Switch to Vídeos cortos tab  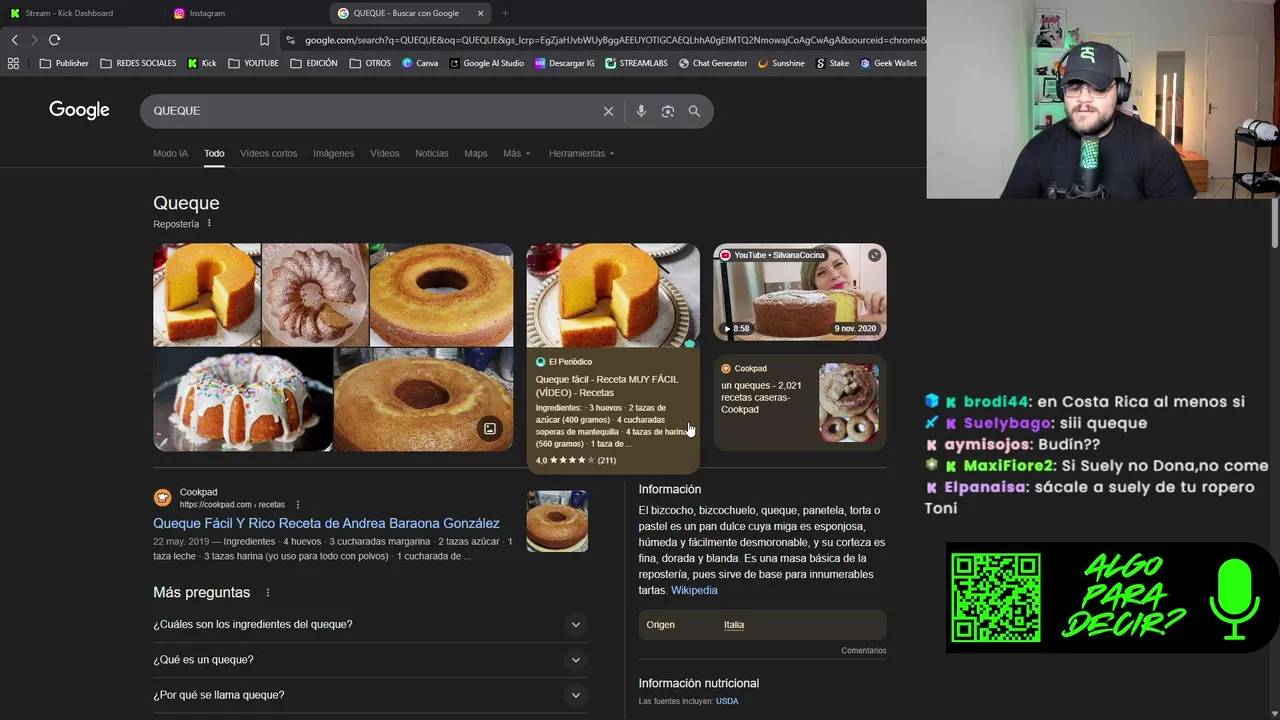click(268, 153)
